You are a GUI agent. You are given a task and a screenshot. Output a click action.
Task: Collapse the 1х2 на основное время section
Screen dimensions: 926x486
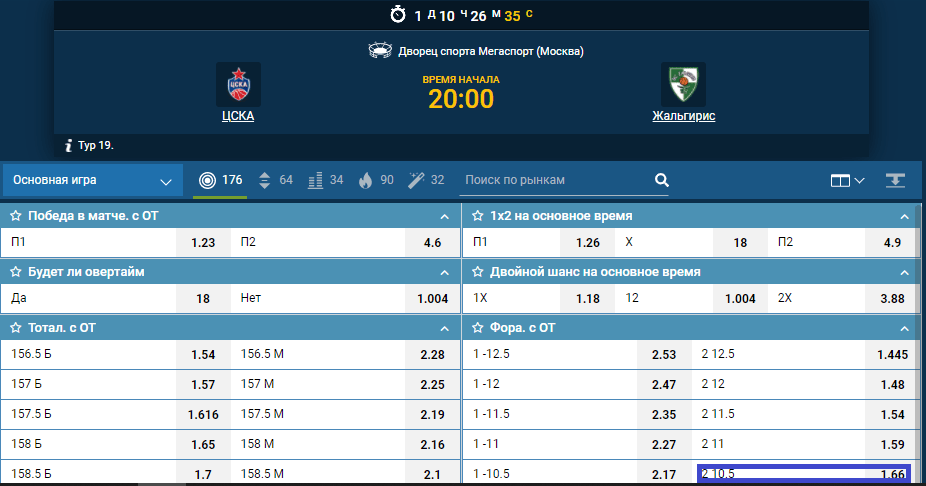pos(904,217)
